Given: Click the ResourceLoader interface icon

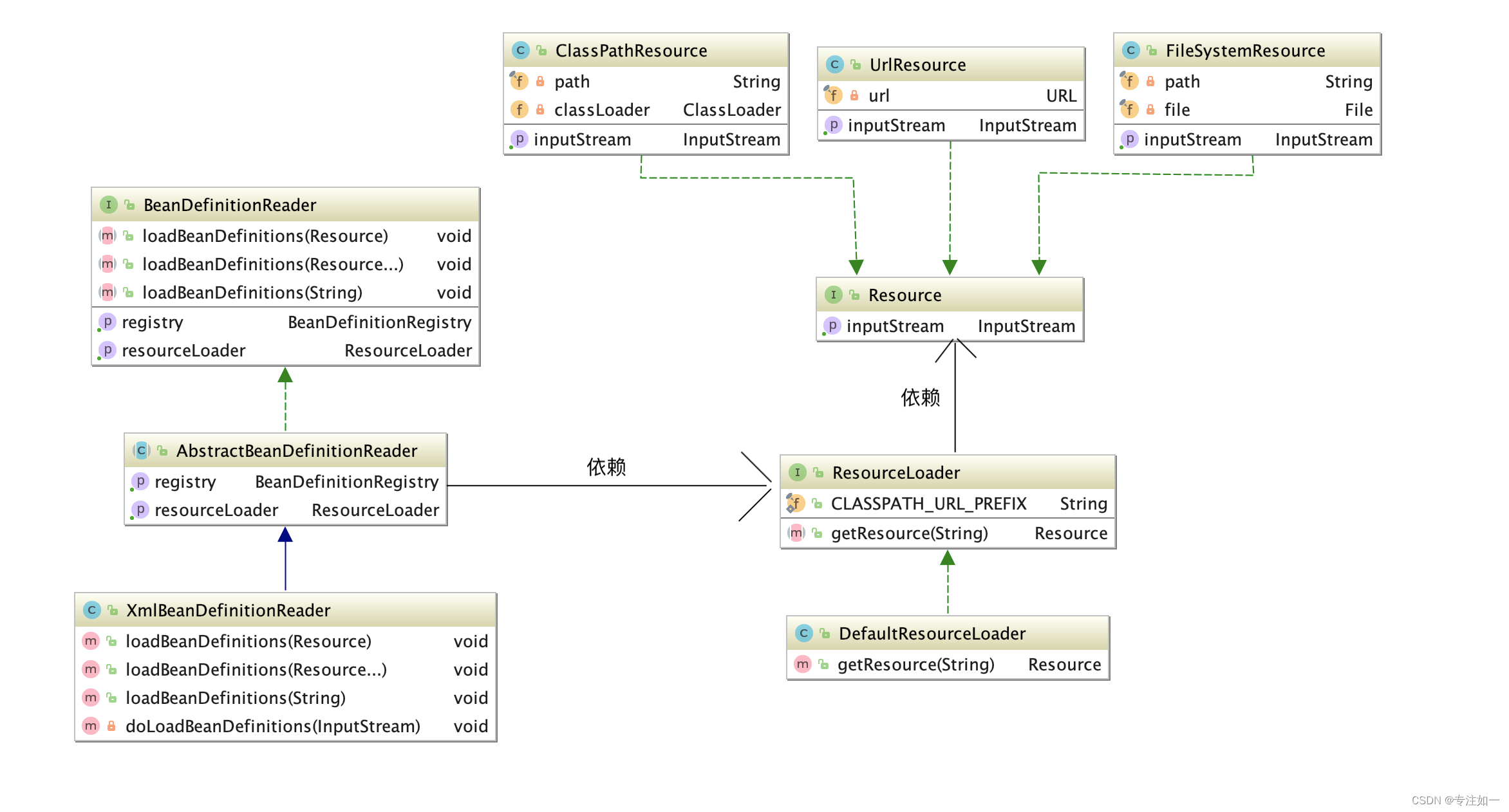Looking at the screenshot, I should [x=797, y=472].
